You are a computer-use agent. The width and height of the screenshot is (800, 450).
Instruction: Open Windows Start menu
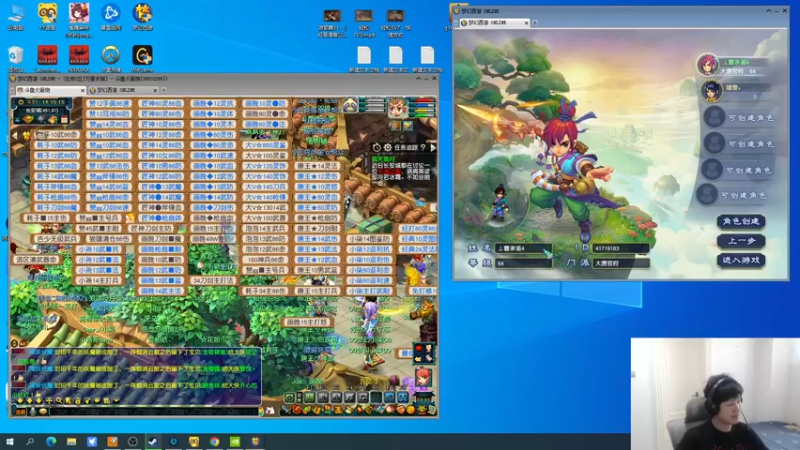[x=10, y=441]
